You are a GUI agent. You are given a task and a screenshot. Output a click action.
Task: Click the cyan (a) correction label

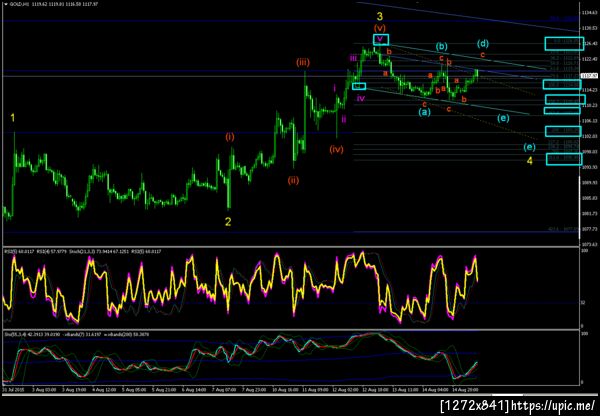point(424,112)
